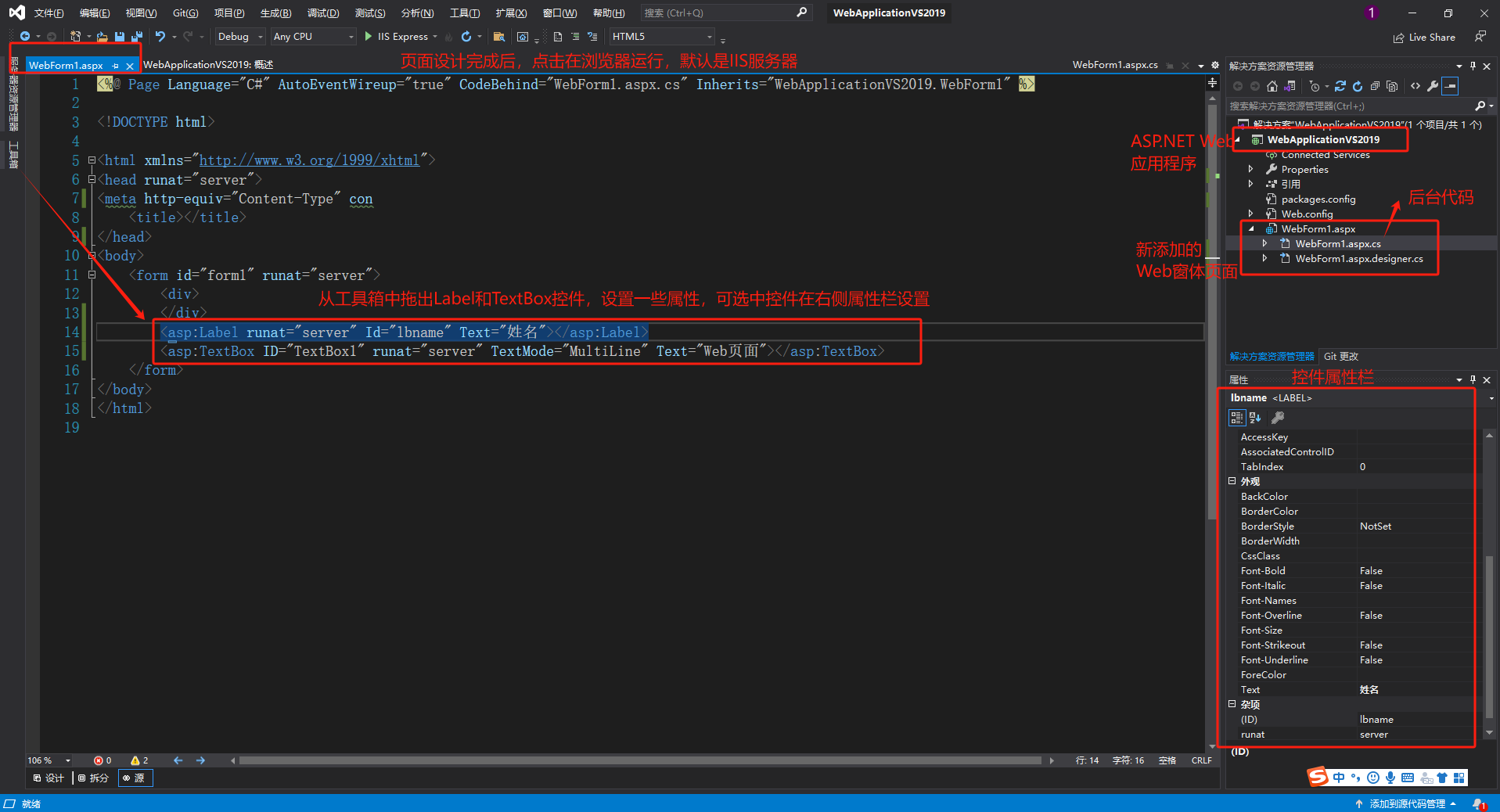Click the errors count indicator
Viewport: 1500px width, 812px height.
103,760
